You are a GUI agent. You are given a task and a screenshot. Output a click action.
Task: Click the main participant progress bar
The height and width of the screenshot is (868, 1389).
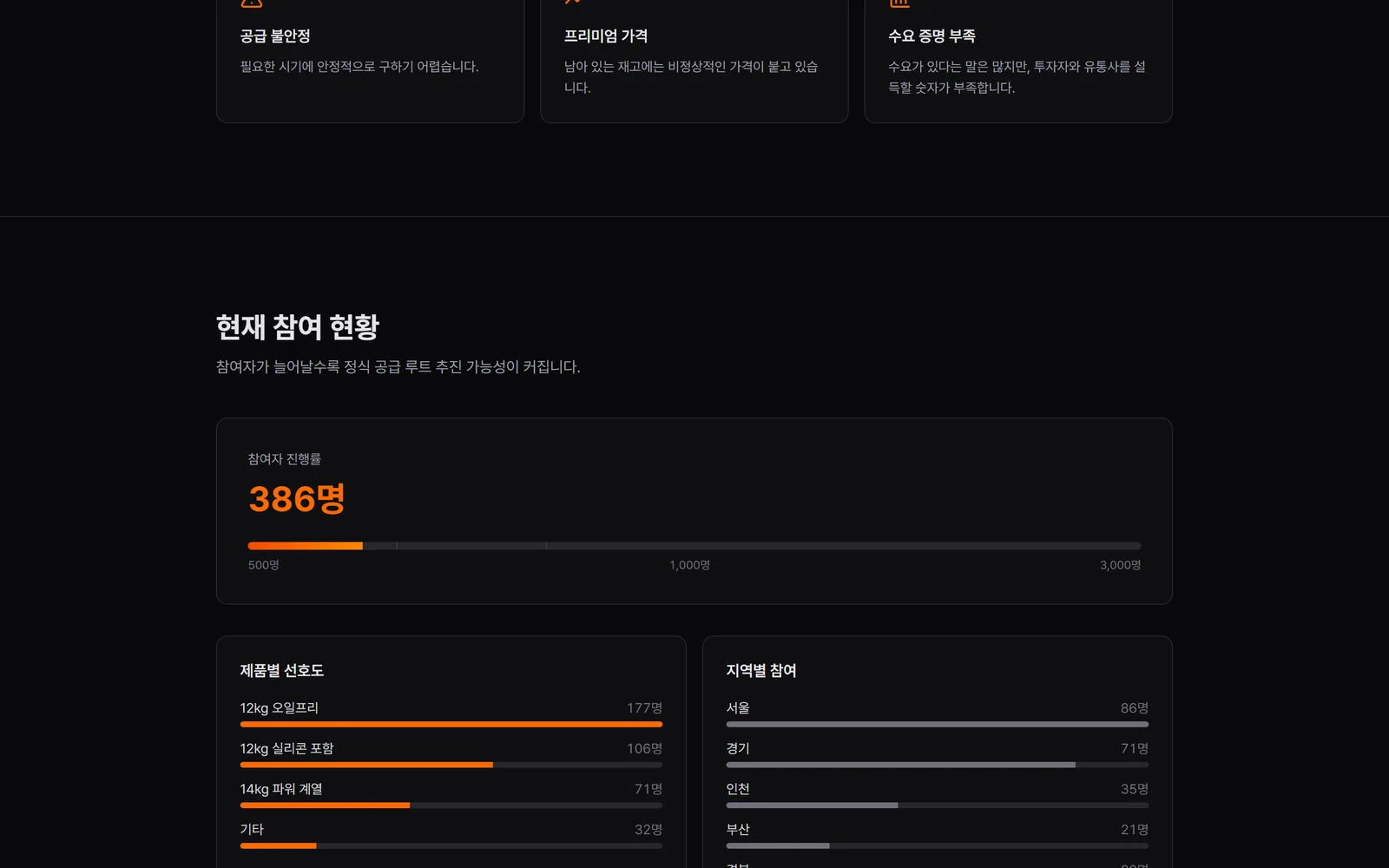click(x=694, y=546)
